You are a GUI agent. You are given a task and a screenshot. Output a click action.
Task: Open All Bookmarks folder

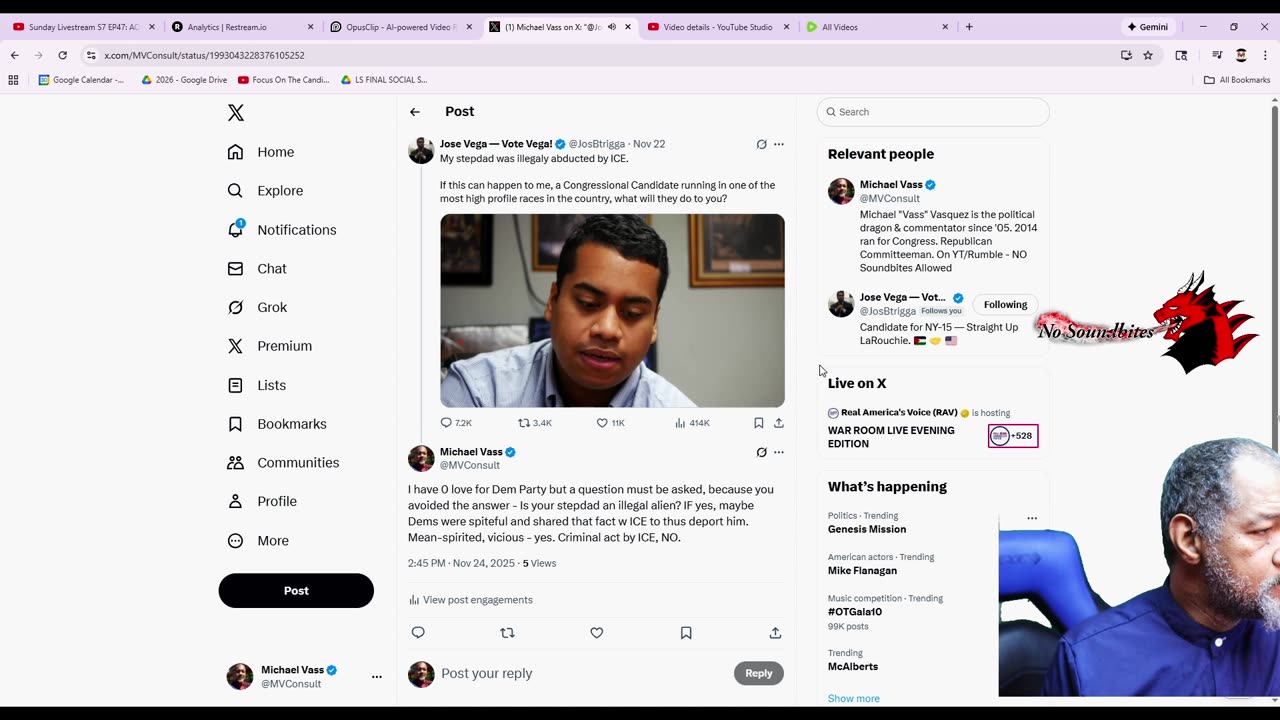[x=1237, y=80]
